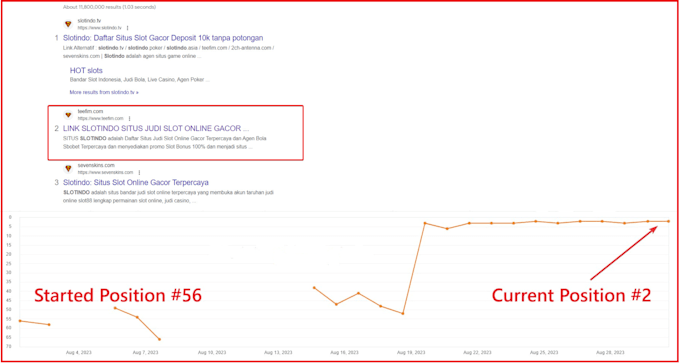Screen dimensions: 680x364
Task: Select the lowest chart data point near 66
Action: click(160, 339)
